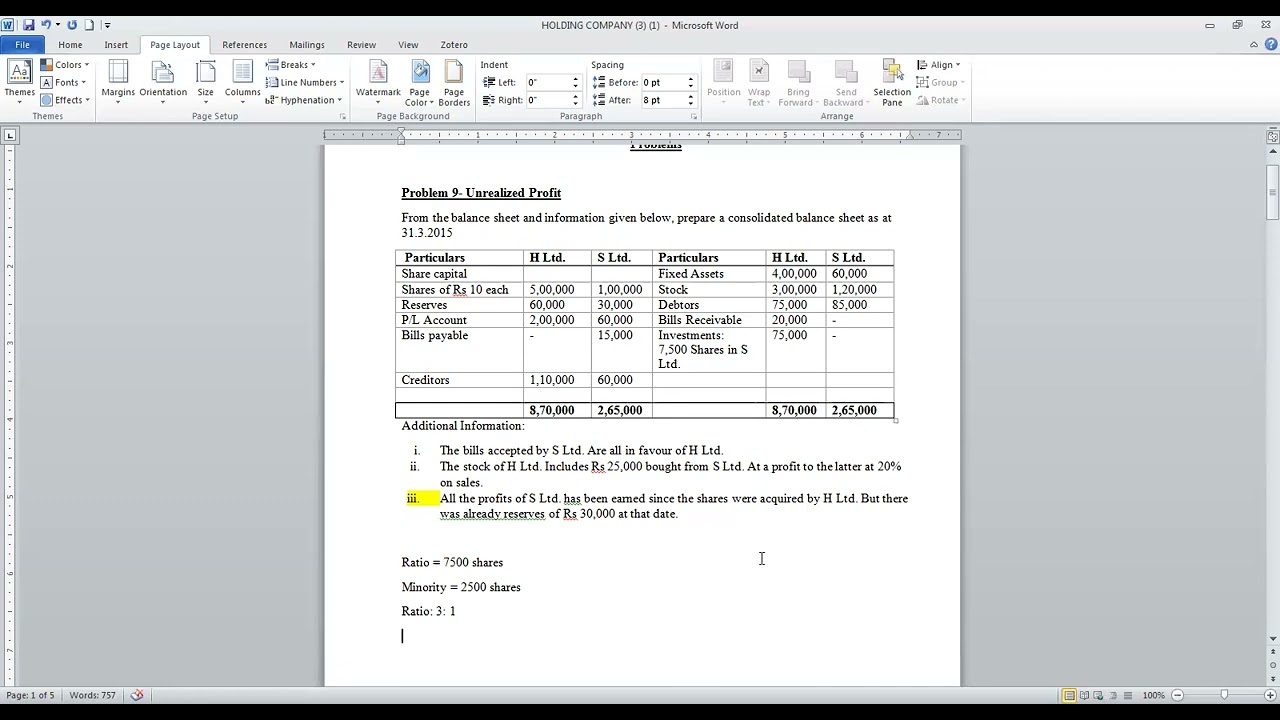Open the theme Colors dropdown
The height and width of the screenshot is (720, 1280).
64,65
